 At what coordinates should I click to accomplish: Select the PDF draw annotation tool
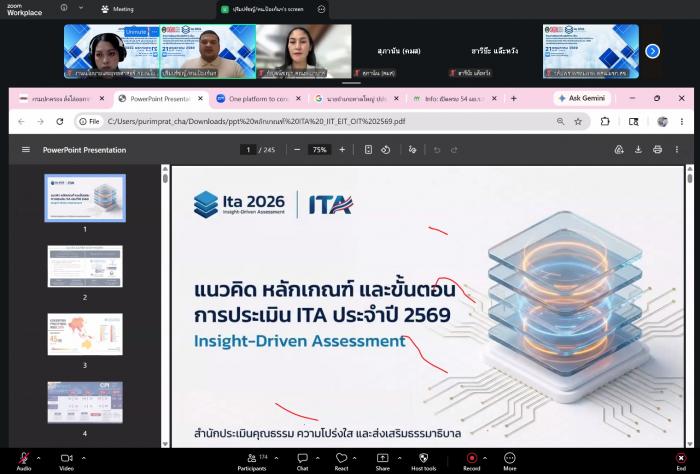click(x=412, y=150)
